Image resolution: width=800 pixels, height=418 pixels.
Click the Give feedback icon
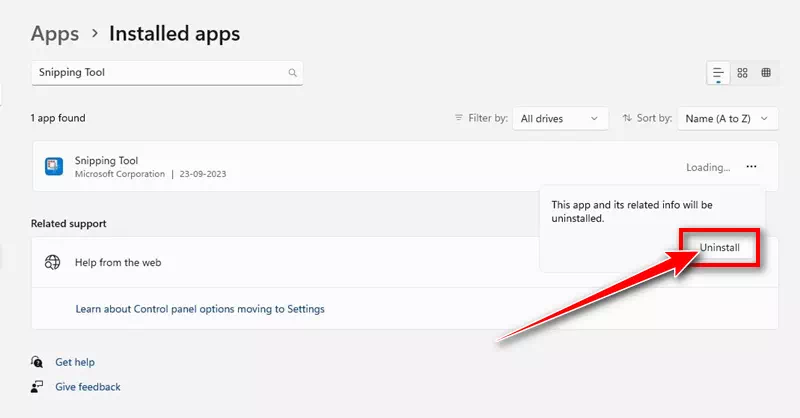37,387
